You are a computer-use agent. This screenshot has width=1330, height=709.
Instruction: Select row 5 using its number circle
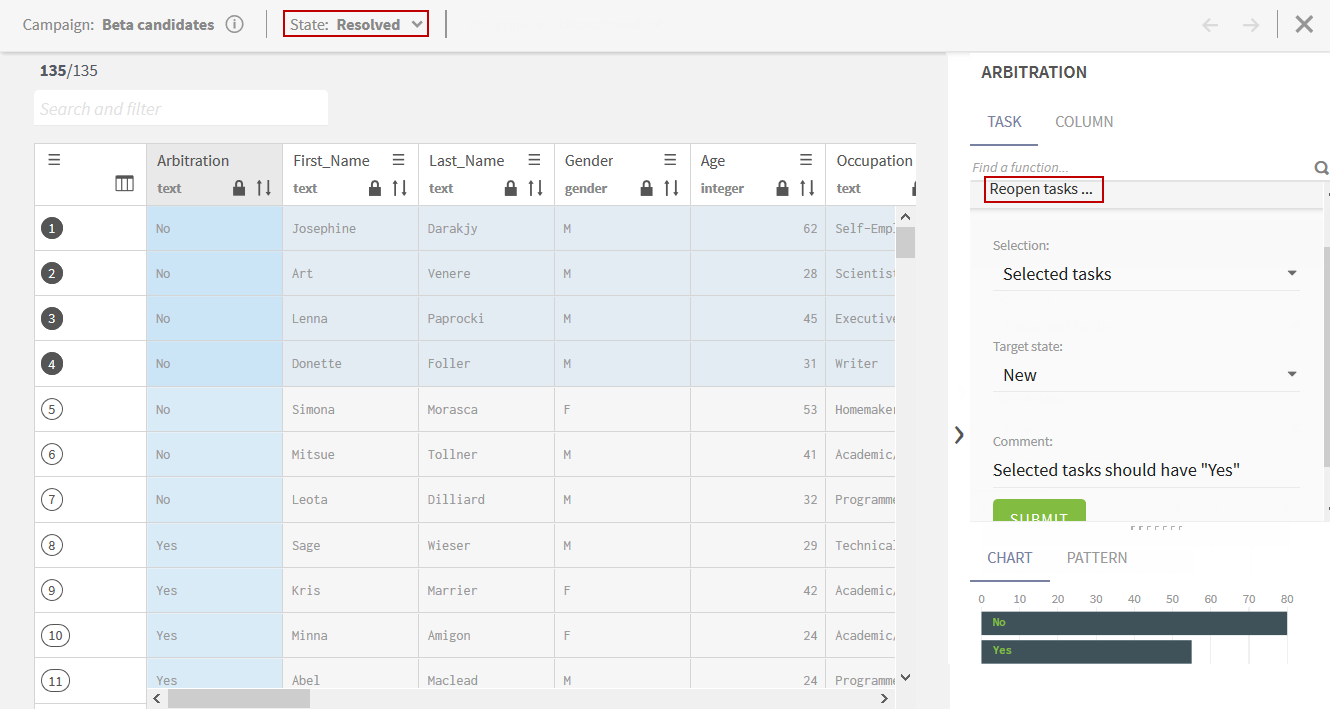coord(53,409)
